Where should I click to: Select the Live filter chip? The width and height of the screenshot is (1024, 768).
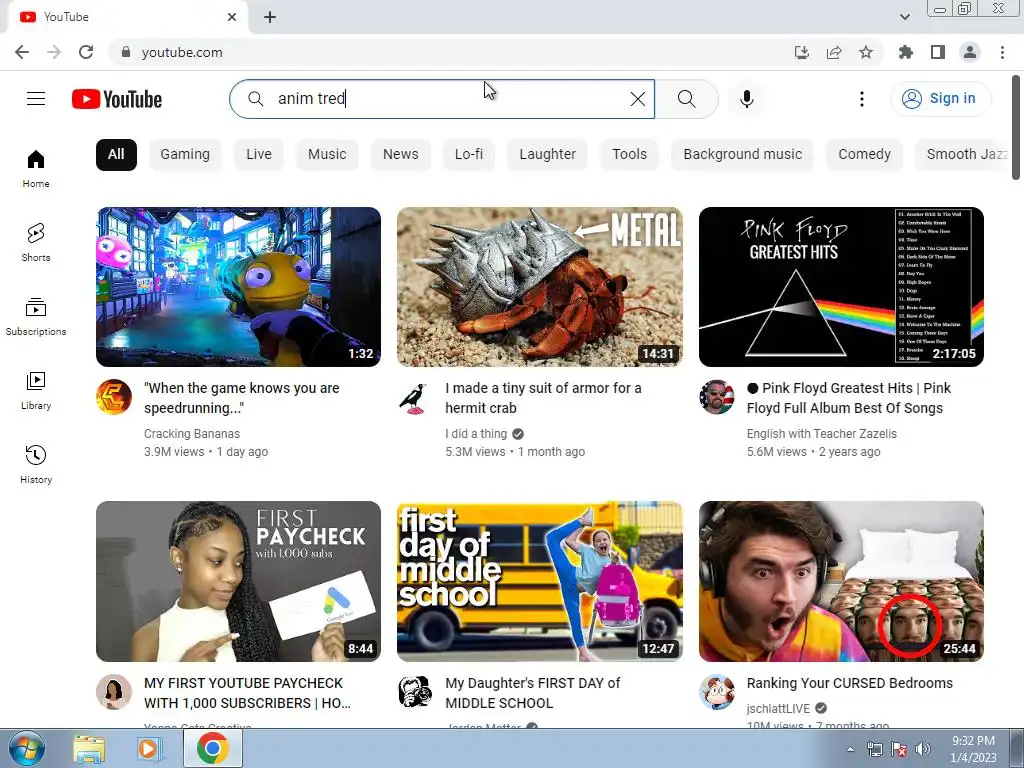tap(259, 155)
